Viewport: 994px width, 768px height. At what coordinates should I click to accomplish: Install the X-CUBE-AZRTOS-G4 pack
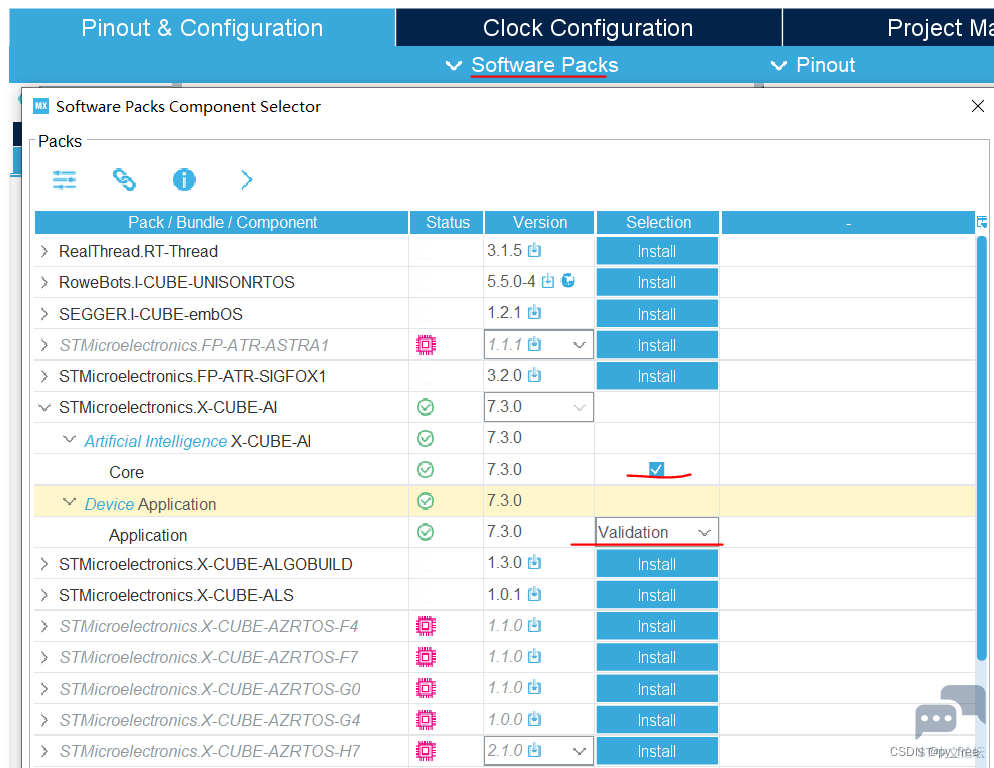tap(657, 720)
